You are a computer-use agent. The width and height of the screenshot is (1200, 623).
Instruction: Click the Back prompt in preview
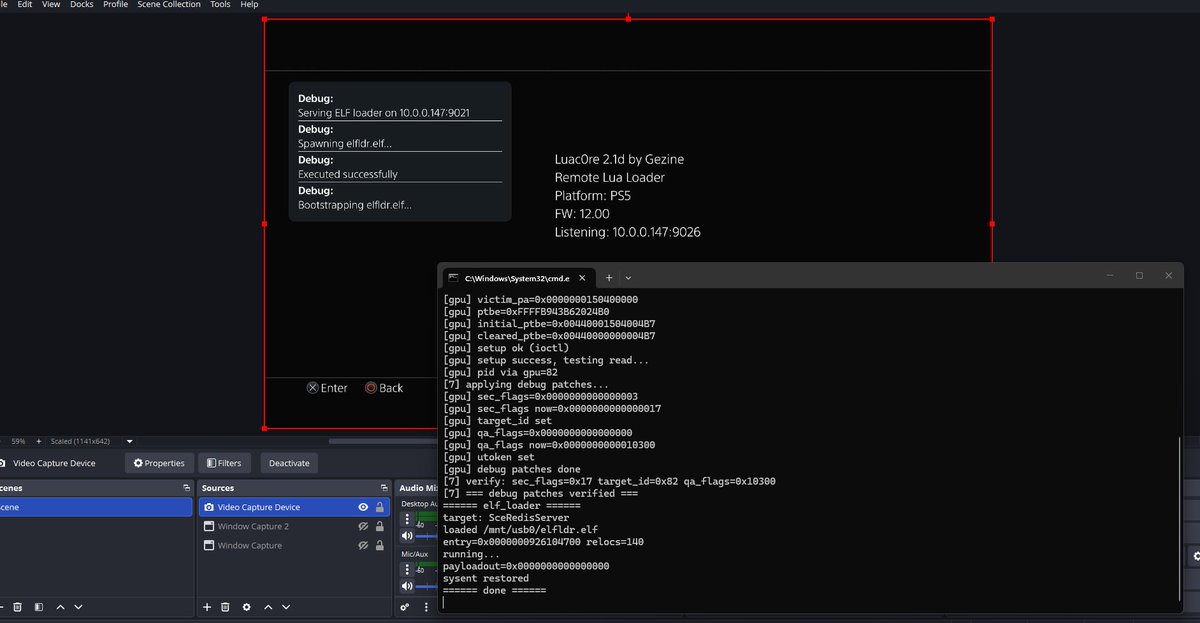click(384, 388)
